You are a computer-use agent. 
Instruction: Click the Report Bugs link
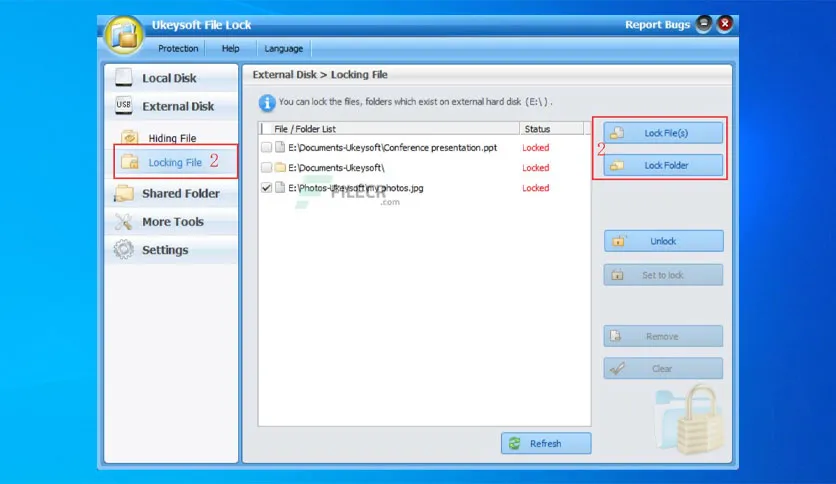(657, 25)
